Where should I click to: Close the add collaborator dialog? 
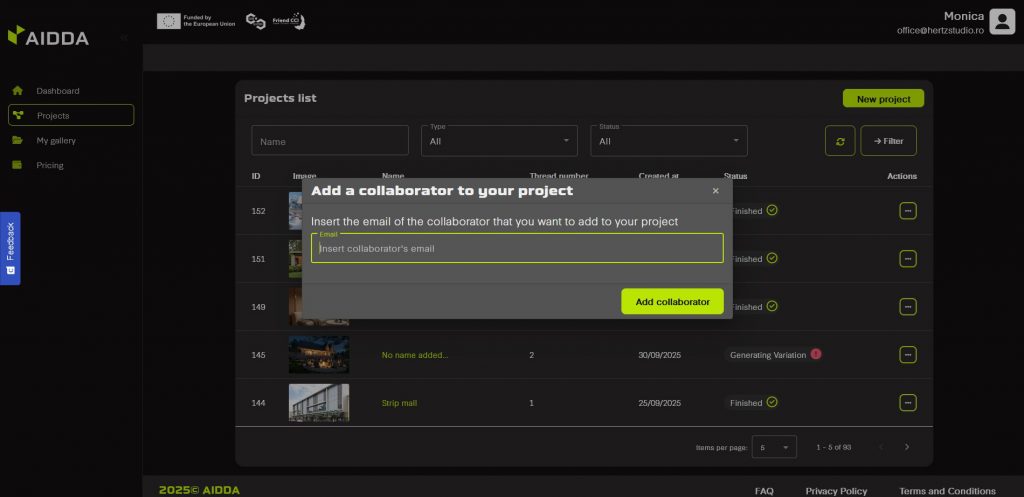tap(715, 190)
